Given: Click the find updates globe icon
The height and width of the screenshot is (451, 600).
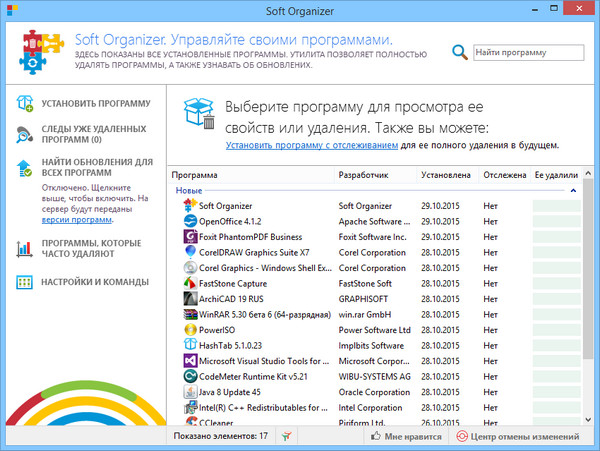Looking at the screenshot, I should 25,166.
